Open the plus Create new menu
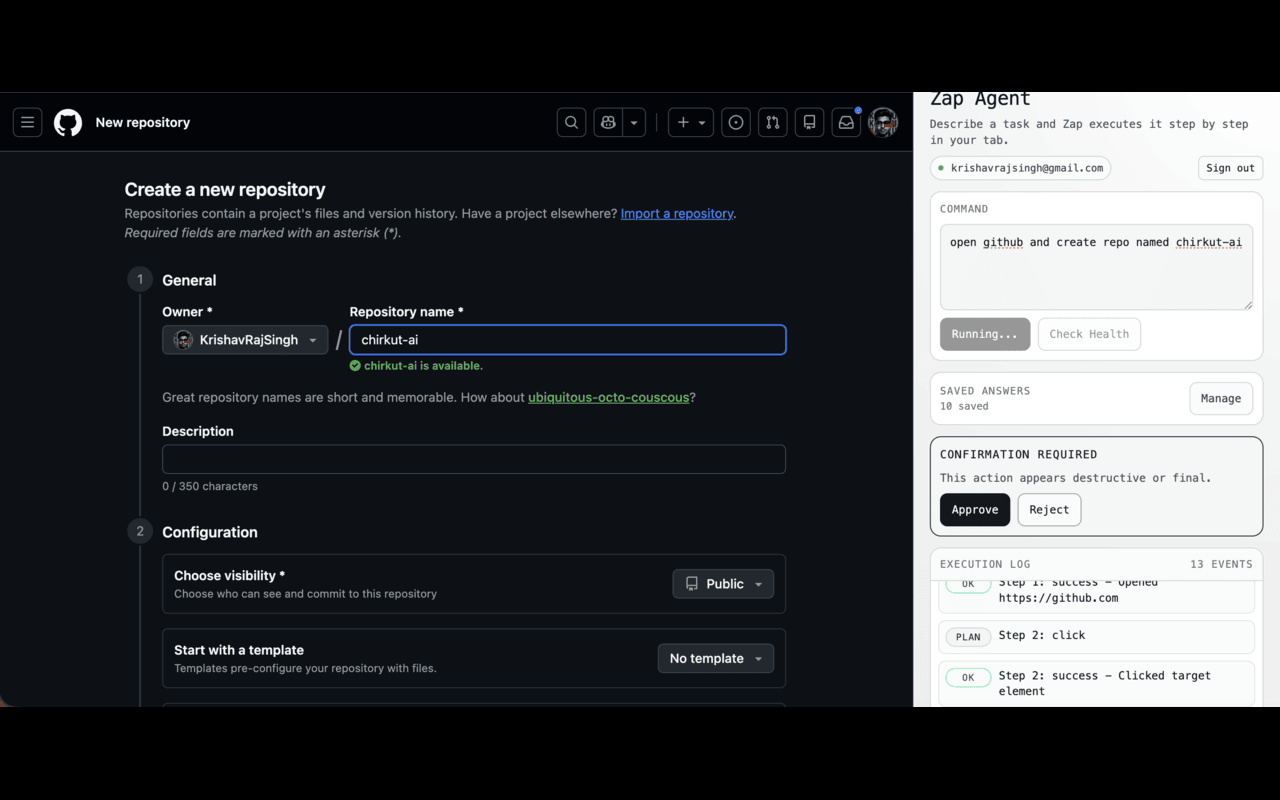 point(691,122)
